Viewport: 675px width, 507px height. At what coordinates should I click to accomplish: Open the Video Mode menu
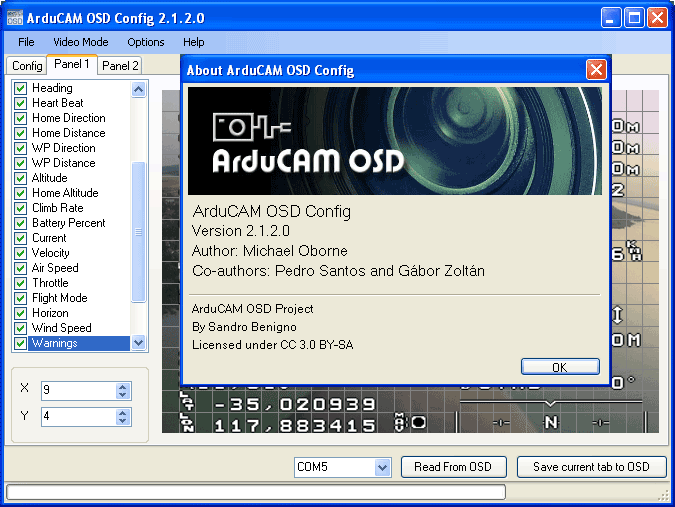point(81,42)
